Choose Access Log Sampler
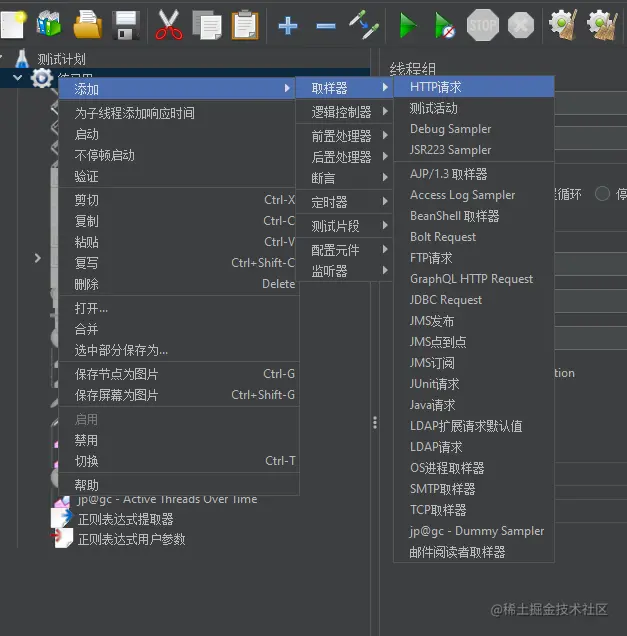 tap(474, 195)
